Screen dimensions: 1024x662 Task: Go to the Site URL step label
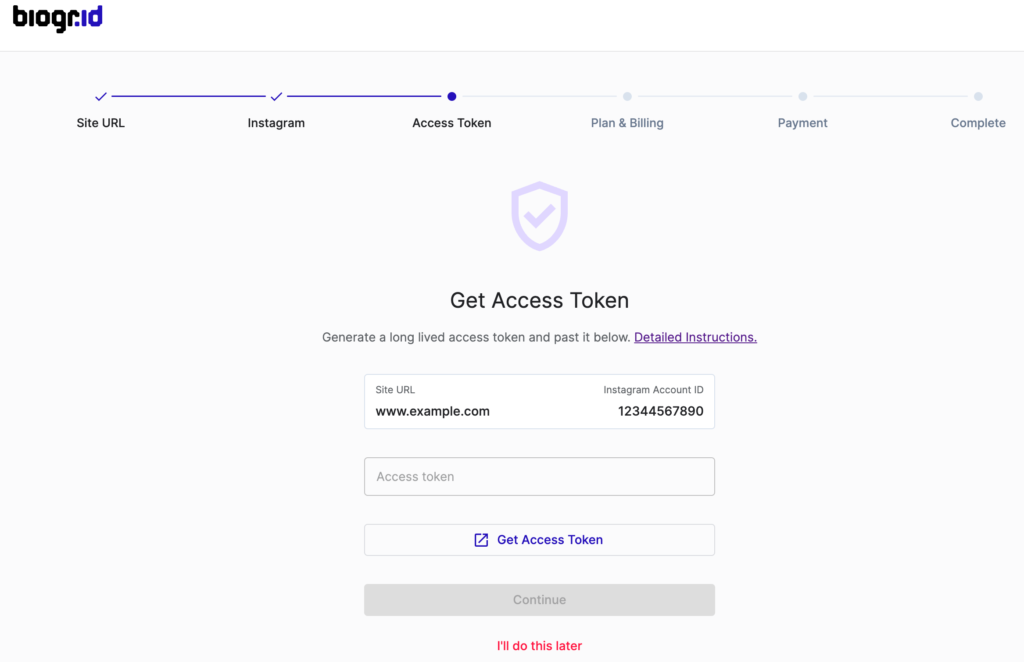[x=101, y=123]
